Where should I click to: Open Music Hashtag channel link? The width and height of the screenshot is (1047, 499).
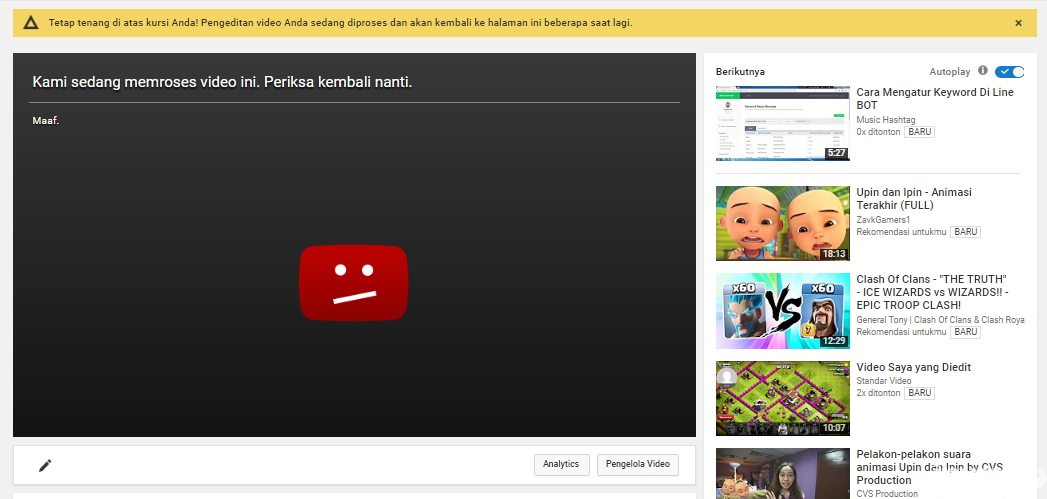[886, 120]
